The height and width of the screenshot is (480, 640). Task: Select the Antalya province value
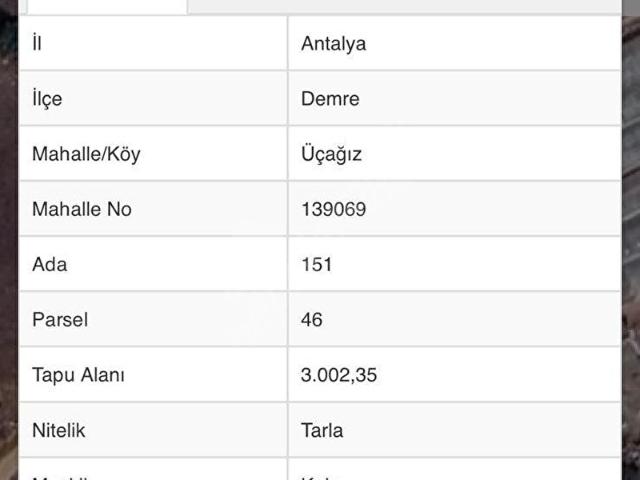click(x=333, y=43)
